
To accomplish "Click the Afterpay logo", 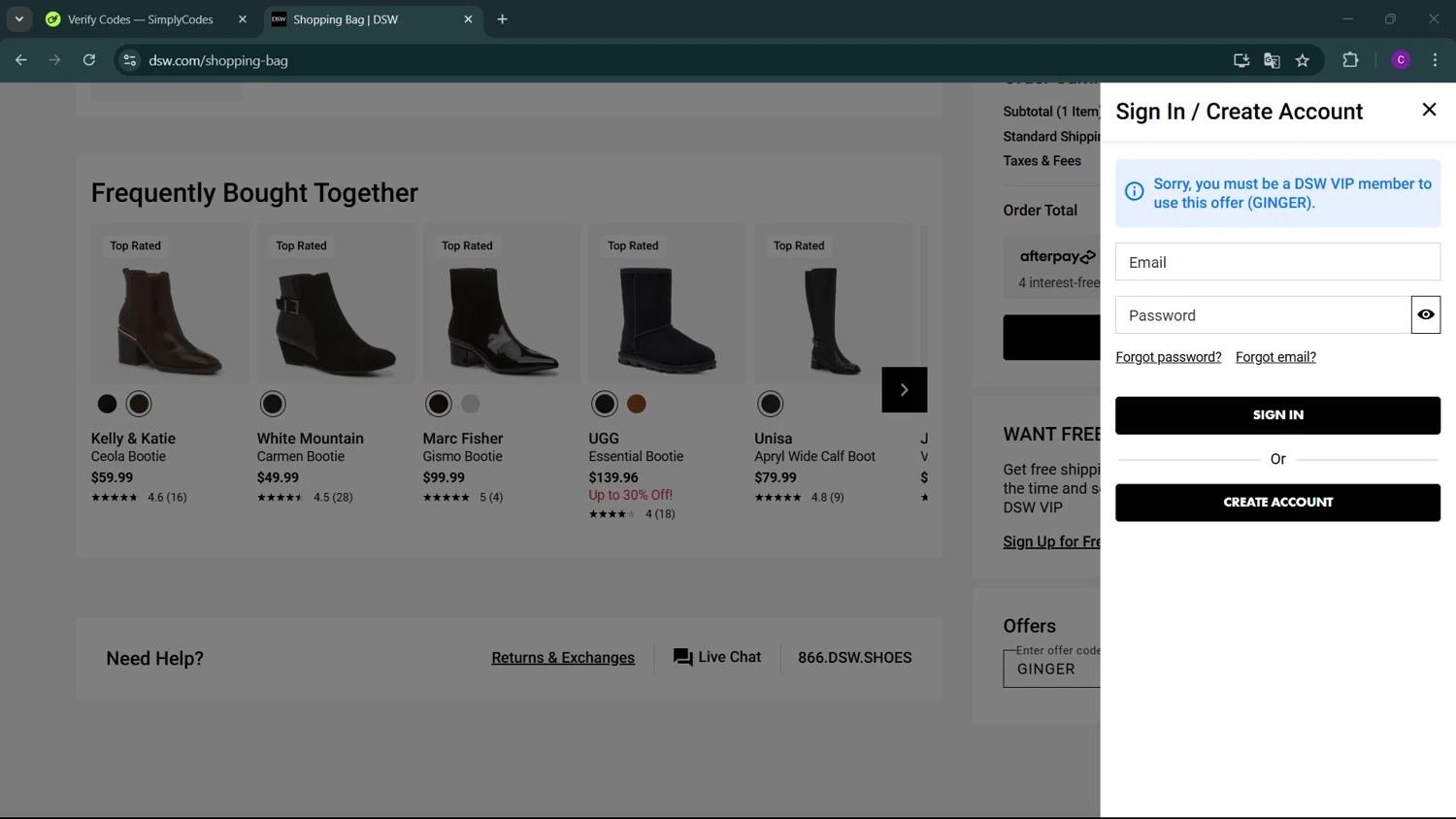I will point(1058,257).
